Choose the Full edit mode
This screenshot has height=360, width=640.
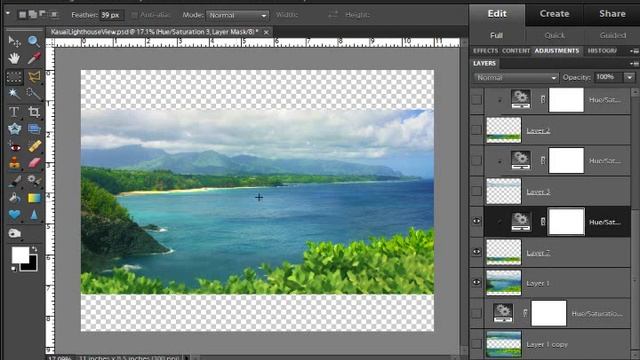point(496,36)
